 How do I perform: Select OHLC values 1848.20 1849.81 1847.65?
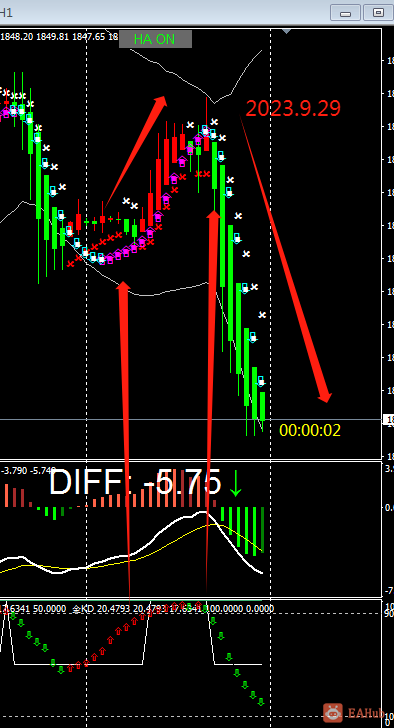pos(53,37)
